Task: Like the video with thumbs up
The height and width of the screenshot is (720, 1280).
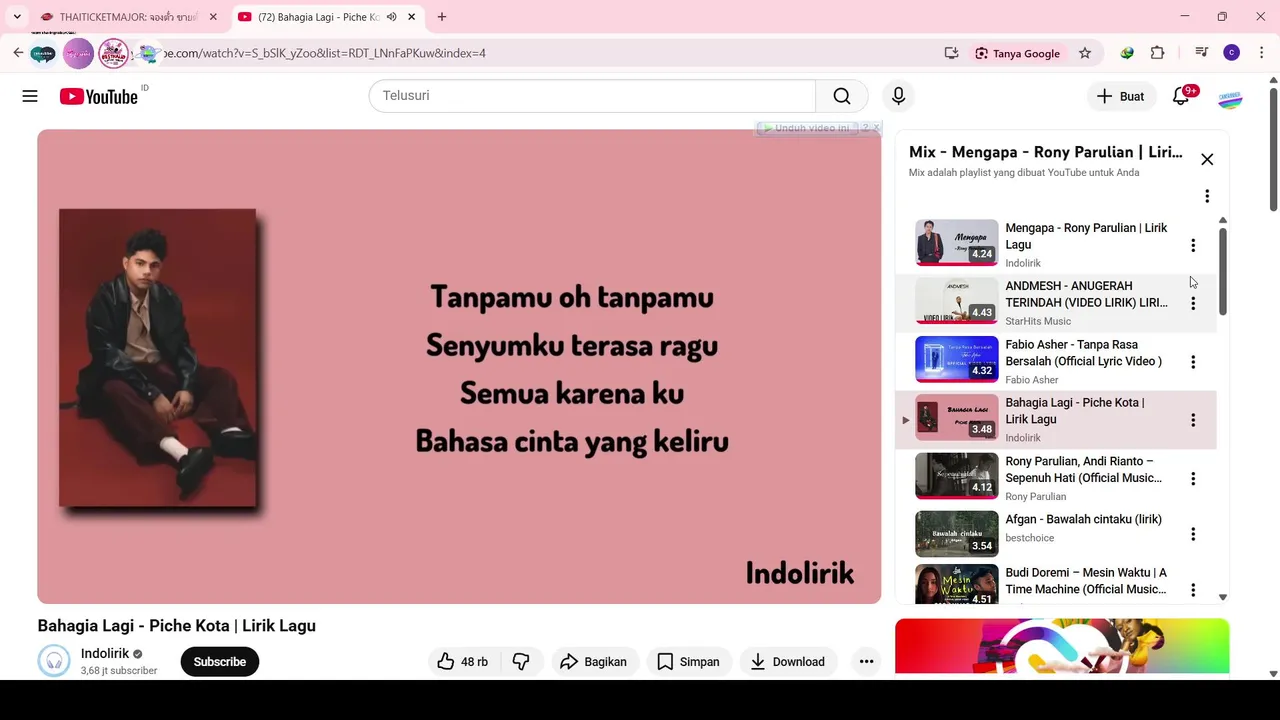Action: click(463, 661)
